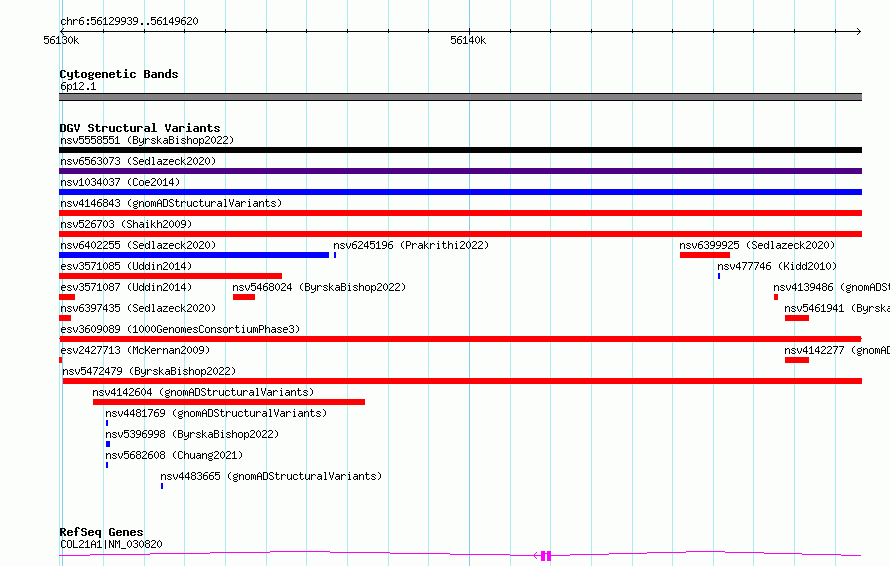Image resolution: width=890 pixels, height=566 pixels.
Task: Open nsv477746 (Kidd2010) label
Action: (777, 266)
